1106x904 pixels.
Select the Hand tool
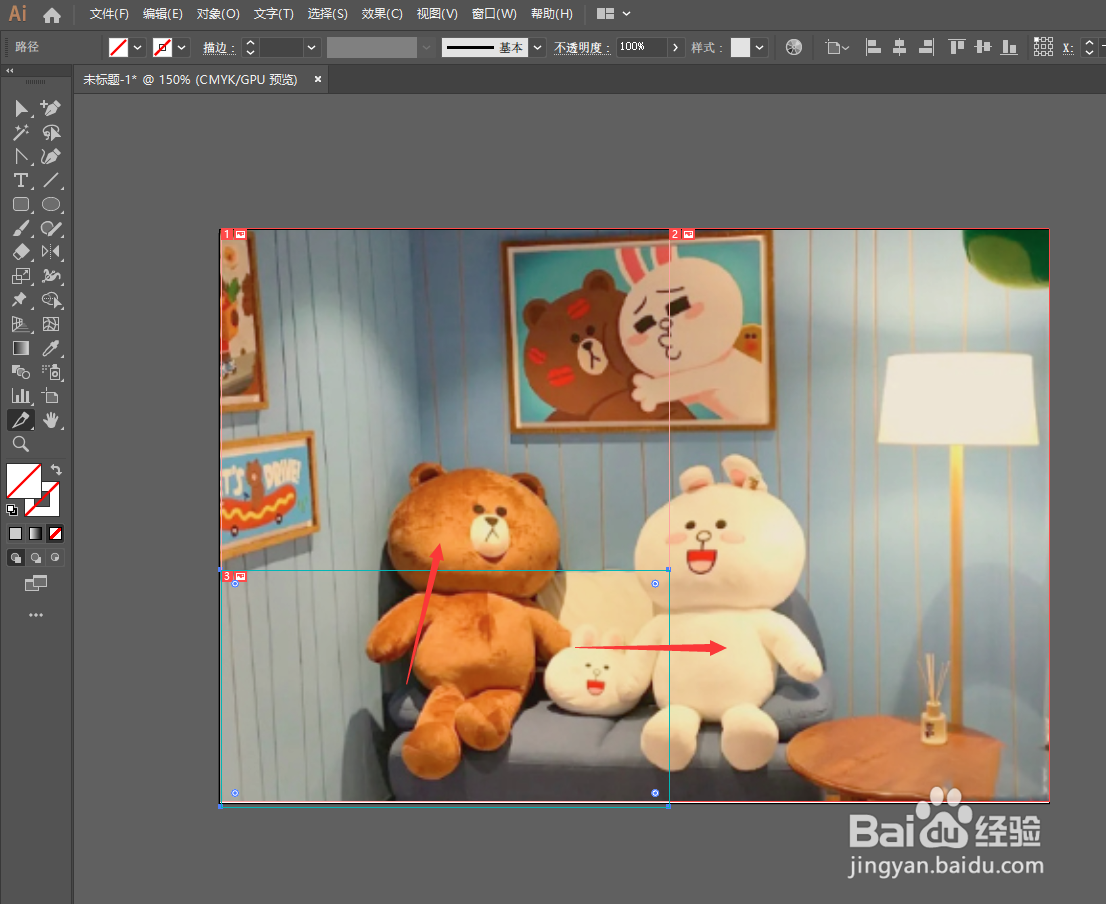pos(51,420)
